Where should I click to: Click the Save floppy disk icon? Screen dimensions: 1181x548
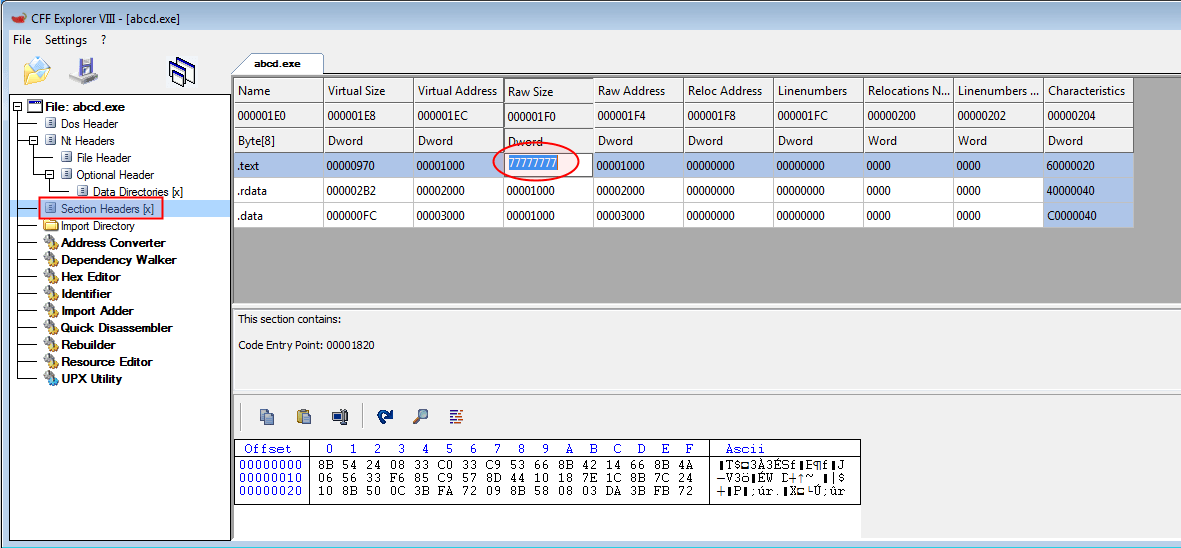[x=83, y=71]
